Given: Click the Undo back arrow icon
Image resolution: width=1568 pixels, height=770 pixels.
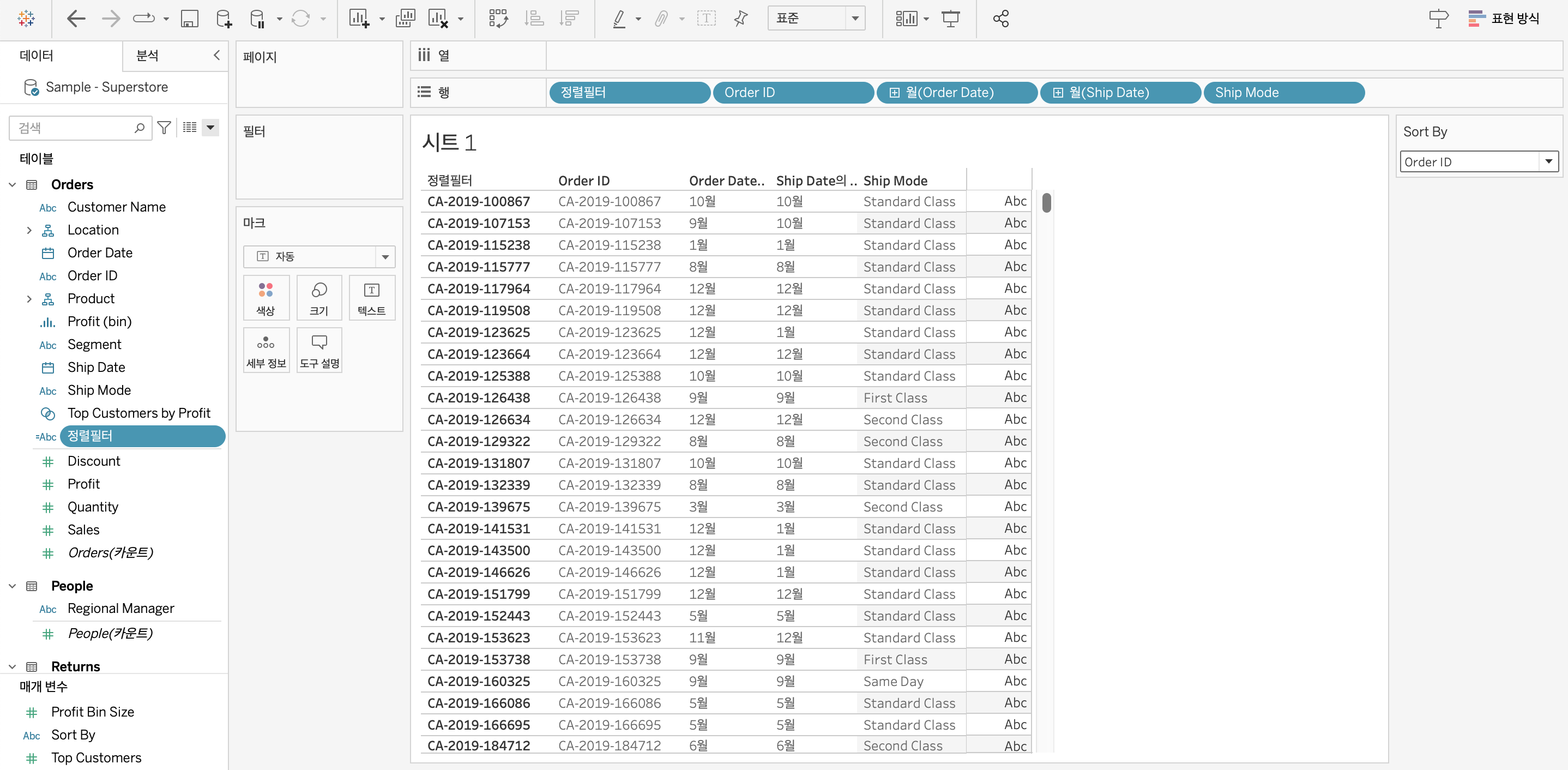Looking at the screenshot, I should (x=75, y=19).
